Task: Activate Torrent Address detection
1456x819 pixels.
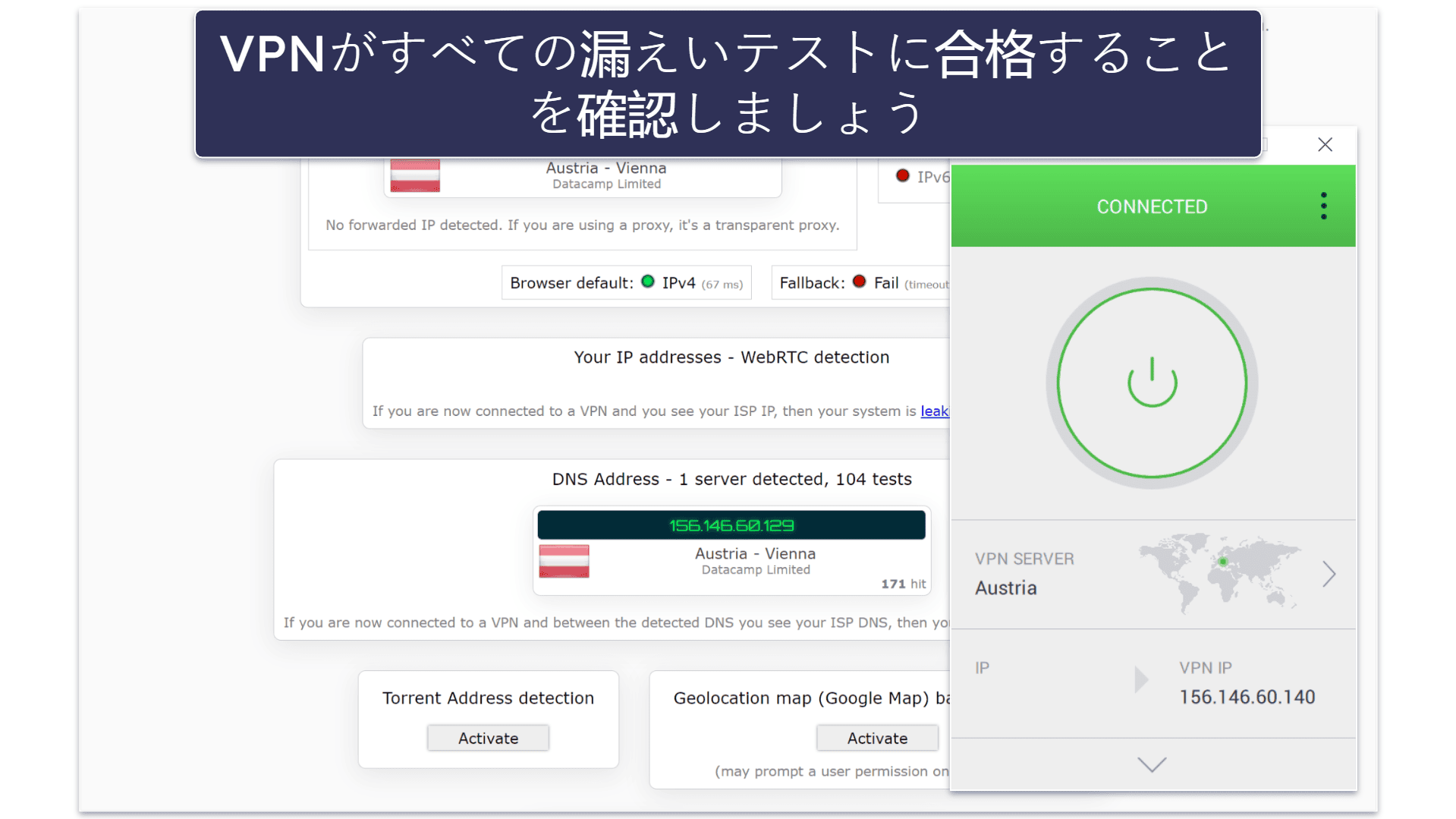Action: [x=488, y=738]
